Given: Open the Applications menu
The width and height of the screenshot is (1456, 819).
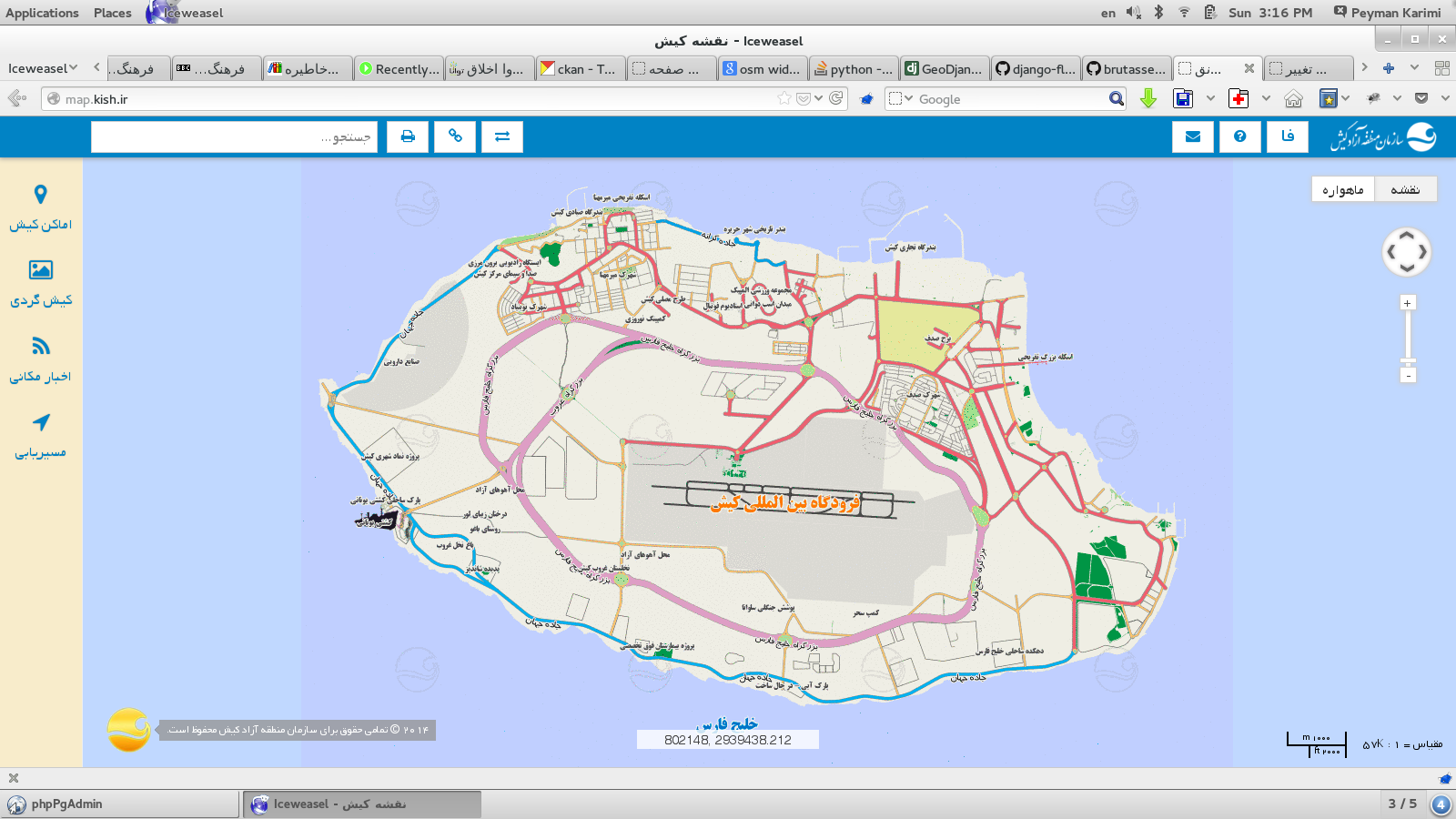Looking at the screenshot, I should (x=42, y=13).
